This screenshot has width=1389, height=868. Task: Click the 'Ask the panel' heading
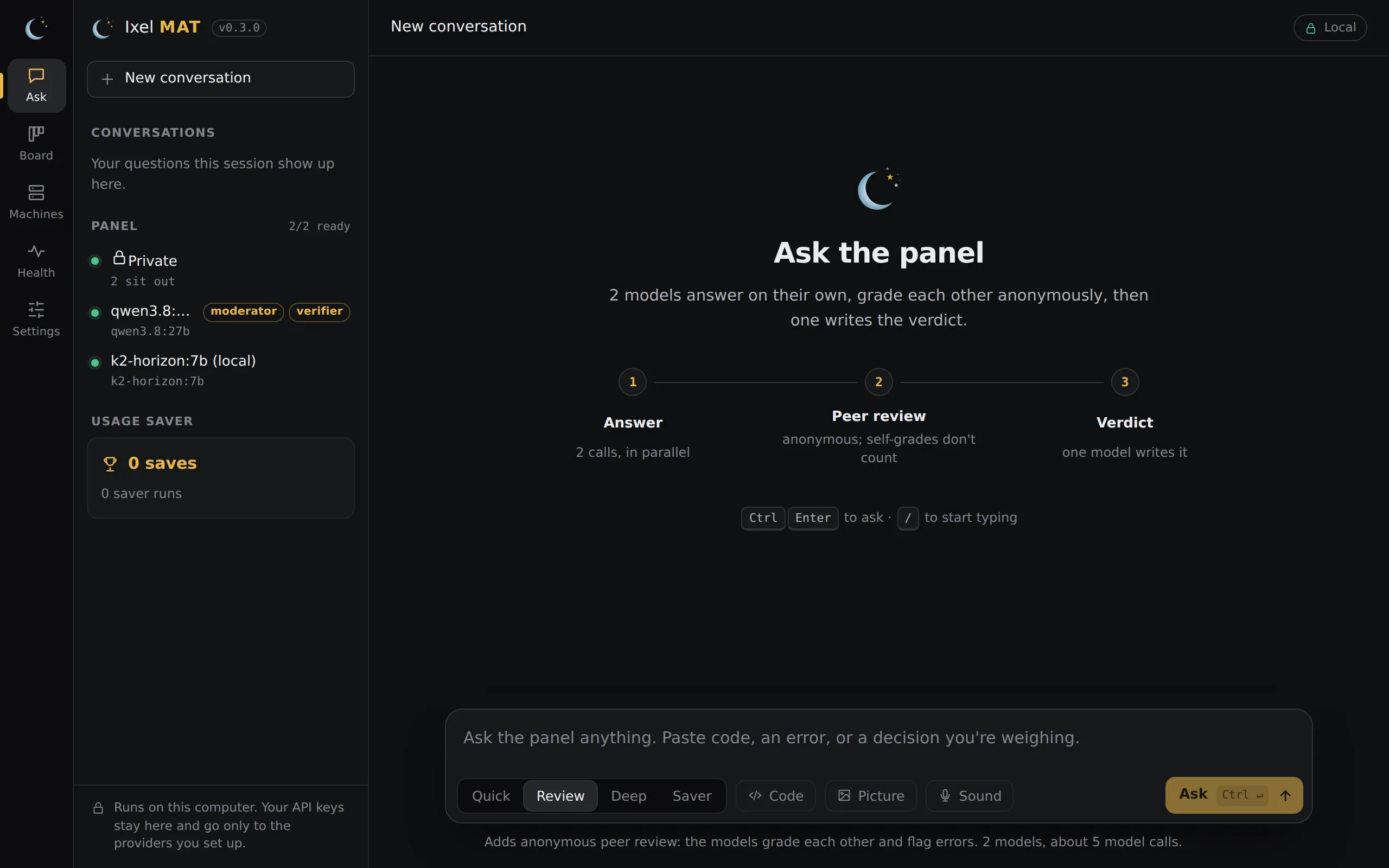[x=879, y=253]
